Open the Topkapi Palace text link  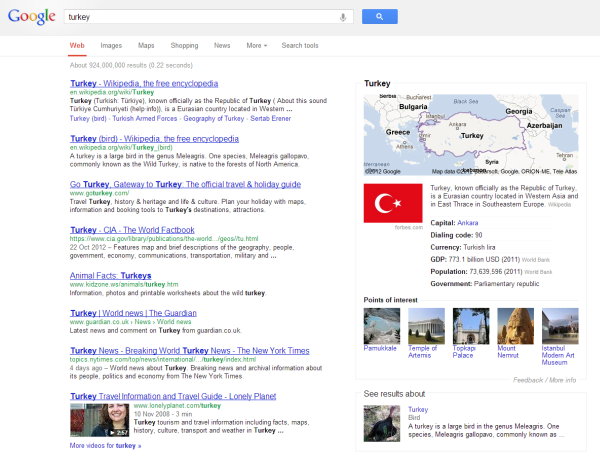464,352
